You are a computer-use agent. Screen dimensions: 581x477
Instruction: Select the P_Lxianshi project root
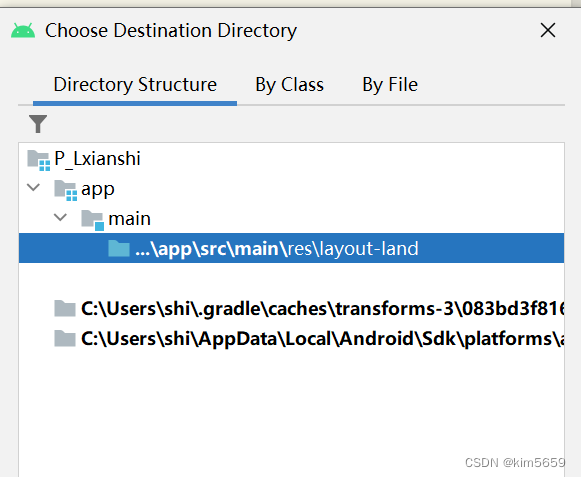tap(291, 159)
